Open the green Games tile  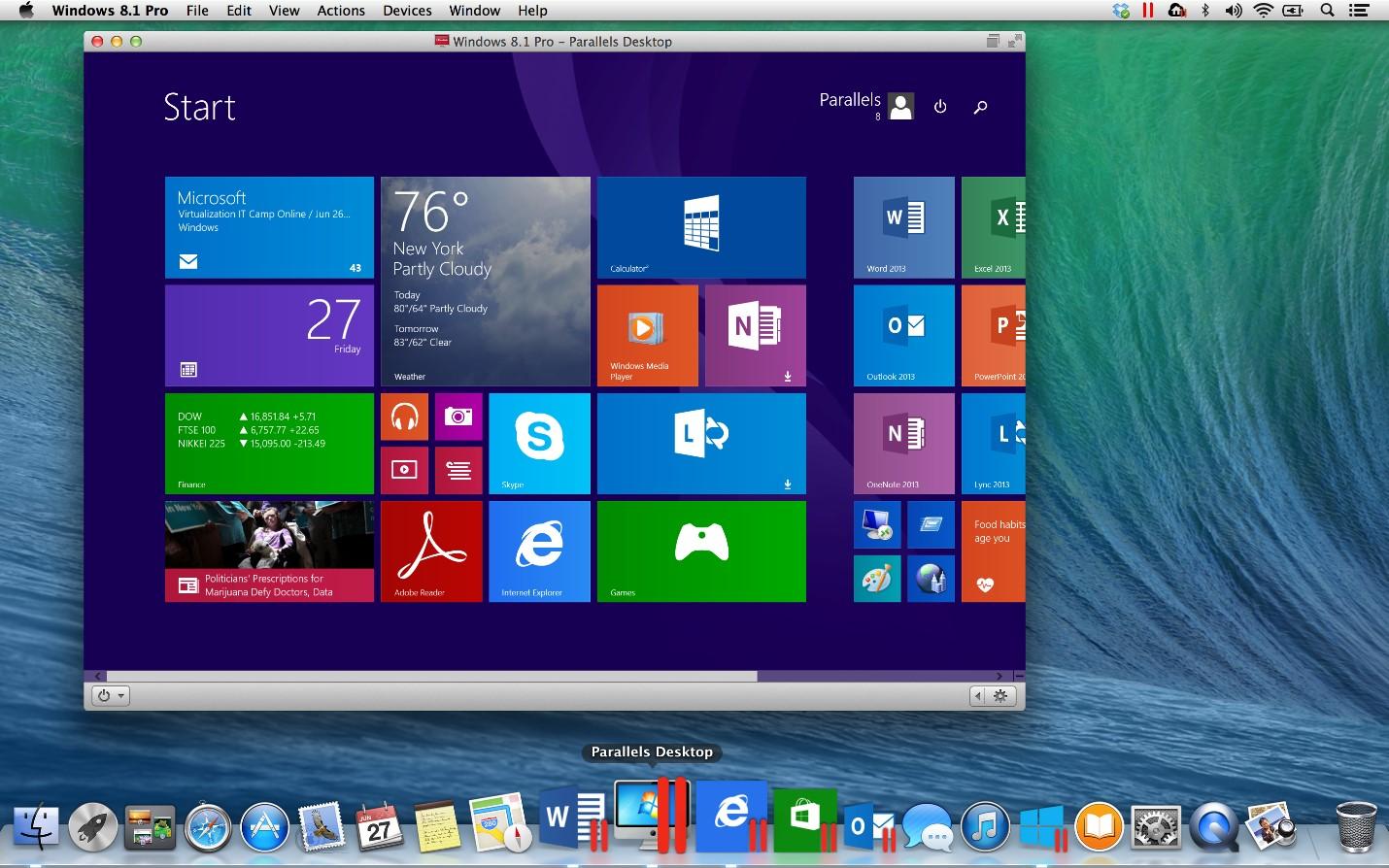(x=700, y=551)
